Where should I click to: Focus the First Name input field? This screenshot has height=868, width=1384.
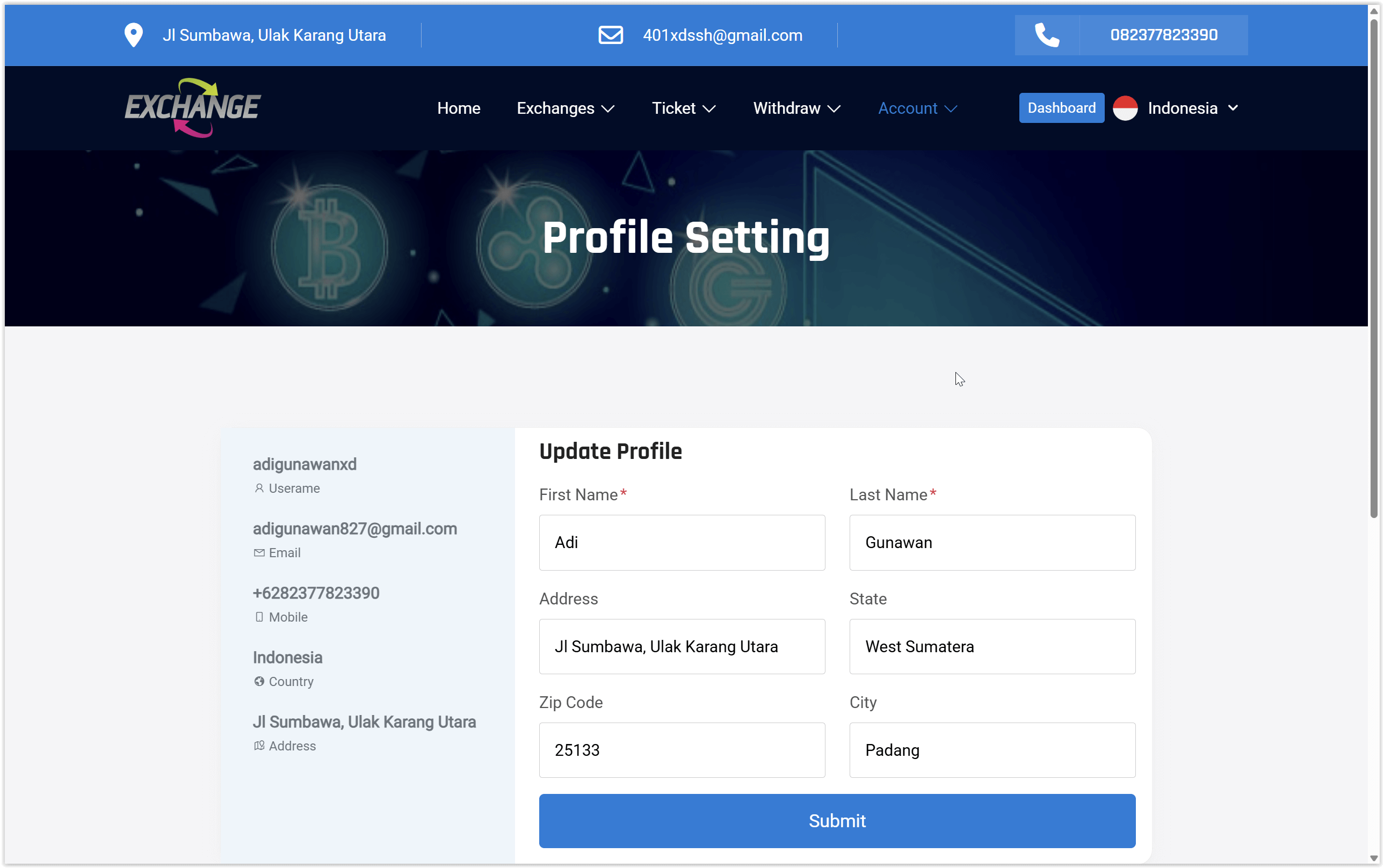pos(682,543)
